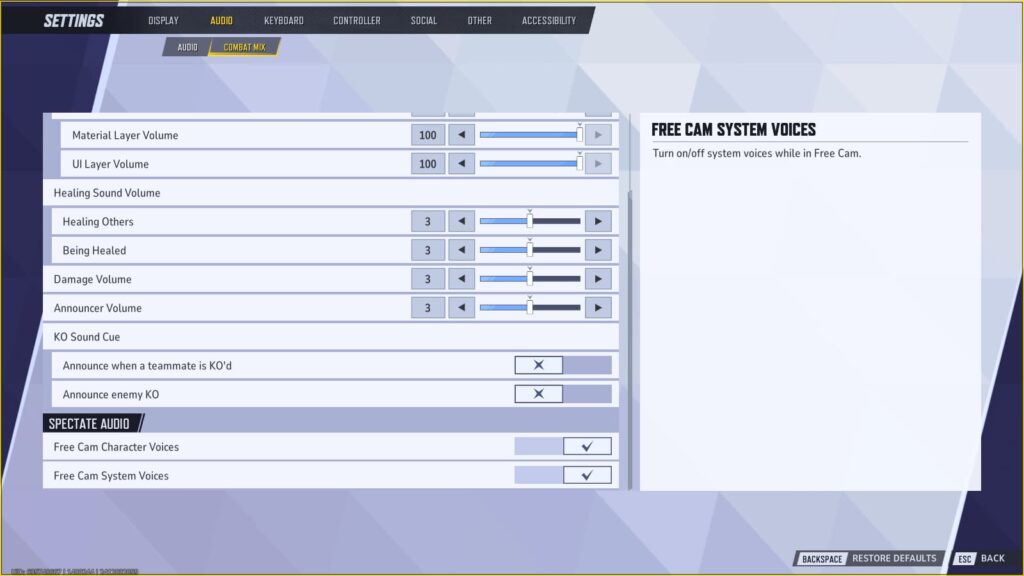Switch to the KEYBOARD settings tab
The image size is (1024, 576).
(284, 19)
